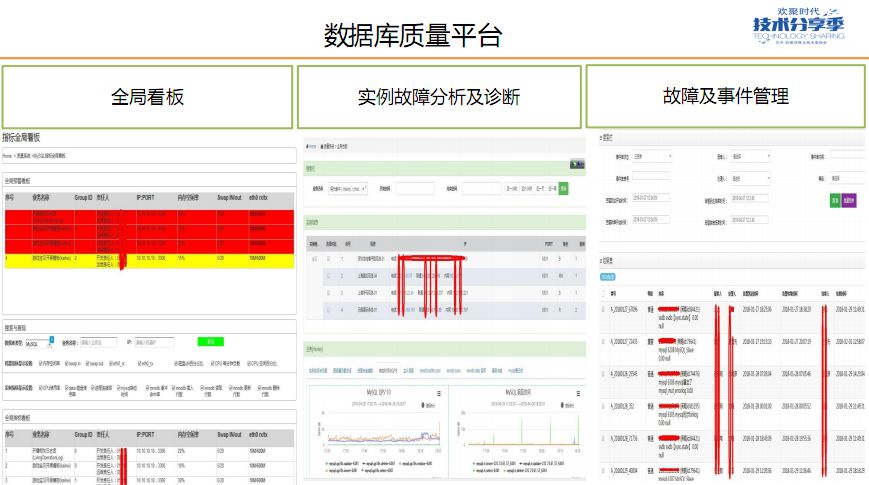
Task: Tick the checkbox of the incident row ending 5396
Action: [x=604, y=309]
